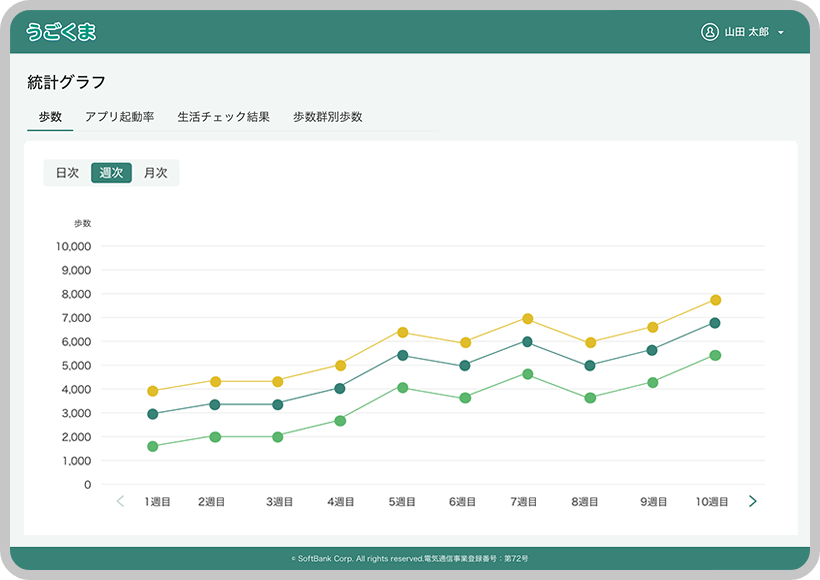
Task: Switch to the 歩数 tab
Action: 50,117
